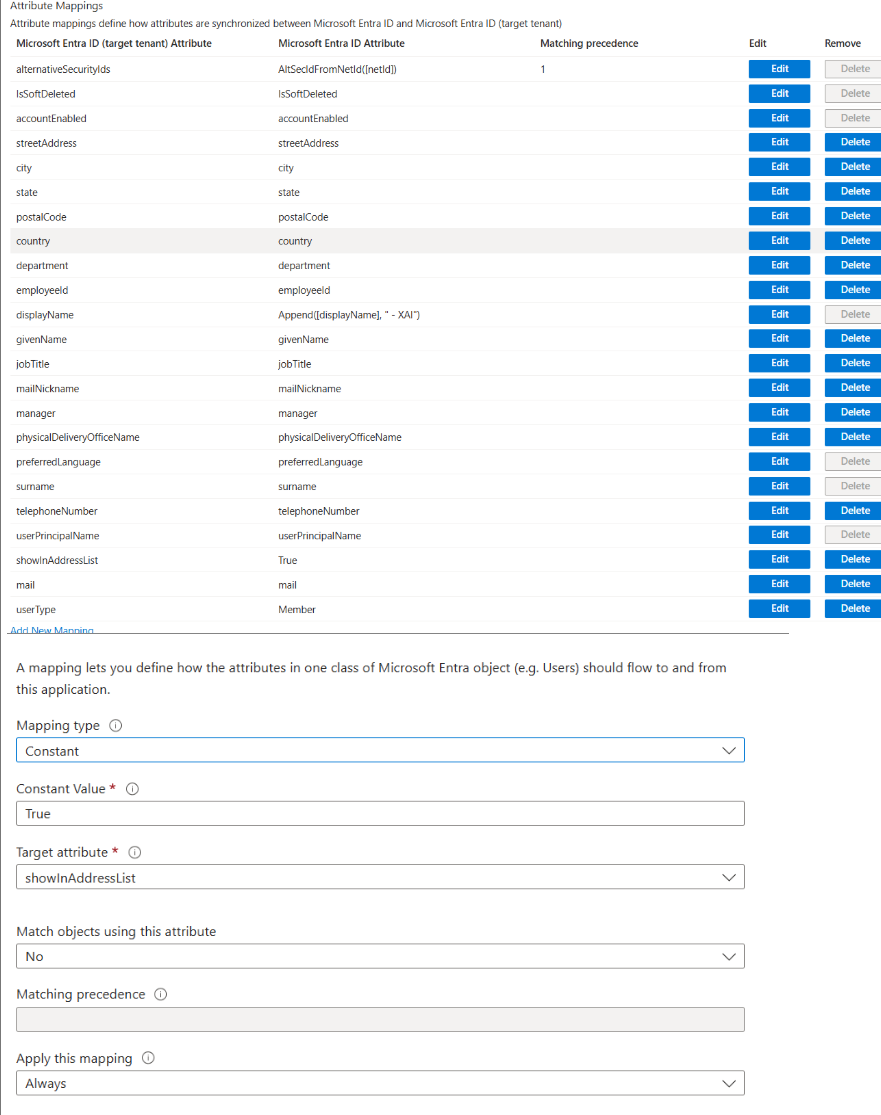
Task: Edit the showInAddressList mapping
Action: point(779,559)
